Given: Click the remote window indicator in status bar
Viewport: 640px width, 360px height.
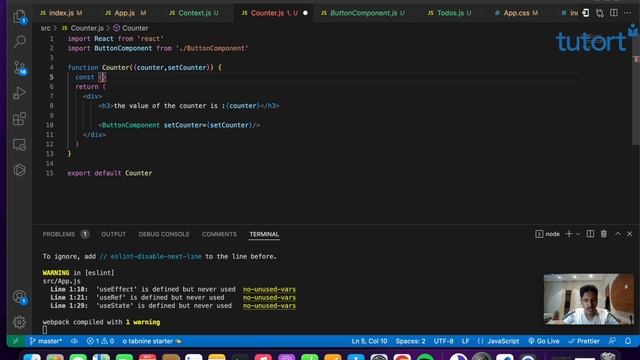Looking at the screenshot, I should pyautogui.click(x=16, y=341).
